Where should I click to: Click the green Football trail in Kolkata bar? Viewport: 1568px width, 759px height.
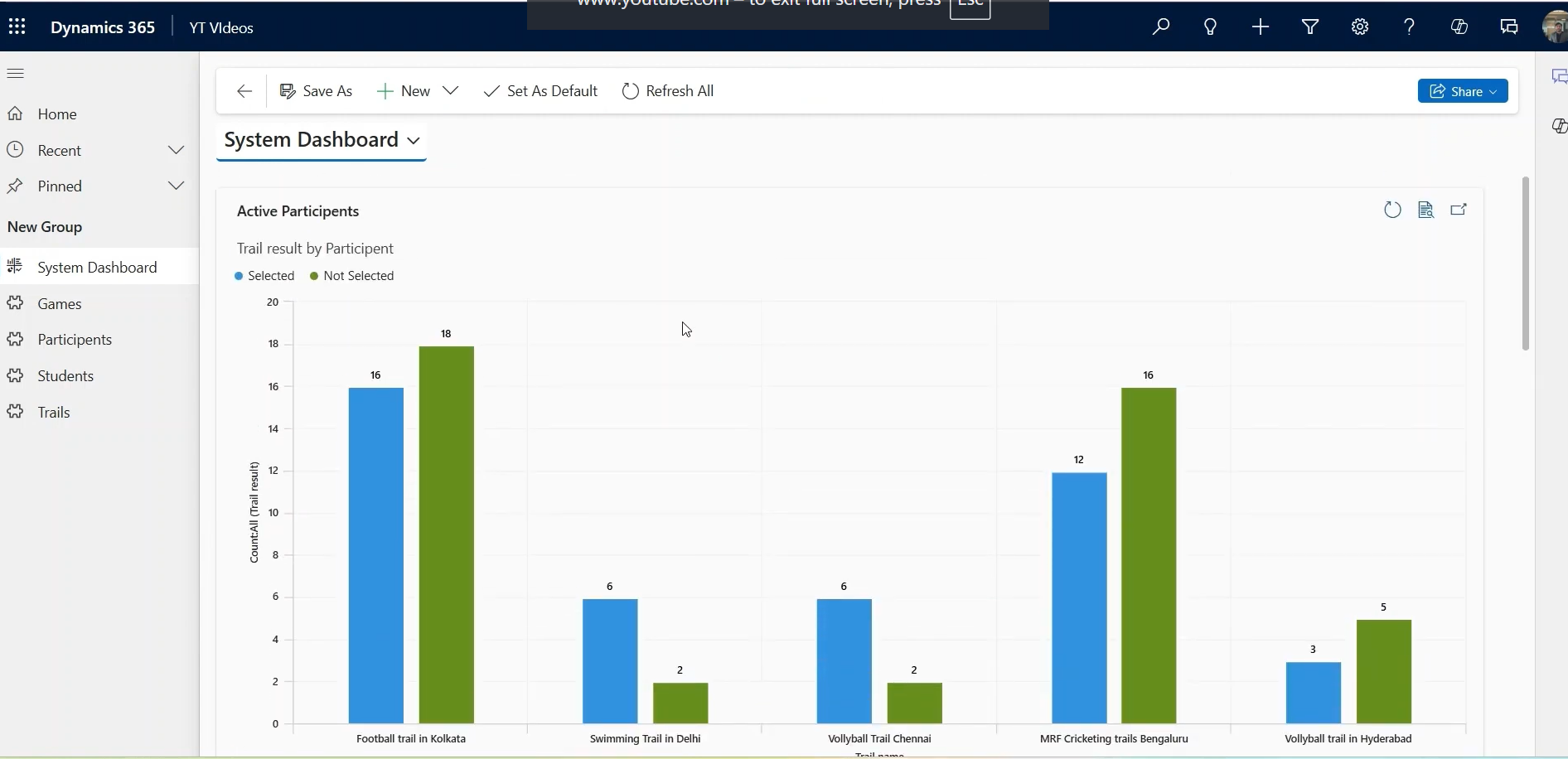pyautogui.click(x=446, y=534)
